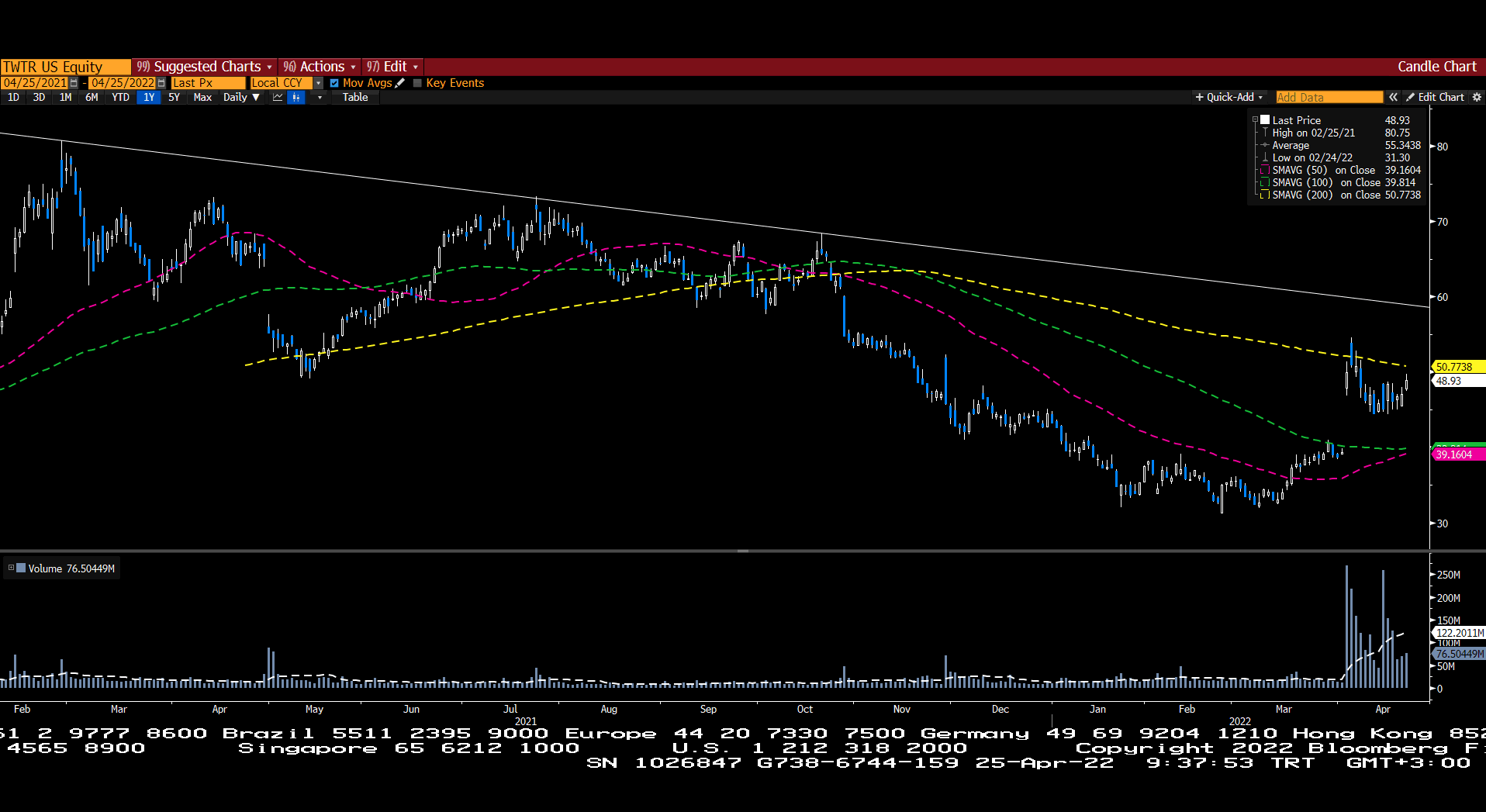Image resolution: width=1486 pixels, height=812 pixels.
Task: Toggle the Mov Avgs checkbox
Action: 334,83
